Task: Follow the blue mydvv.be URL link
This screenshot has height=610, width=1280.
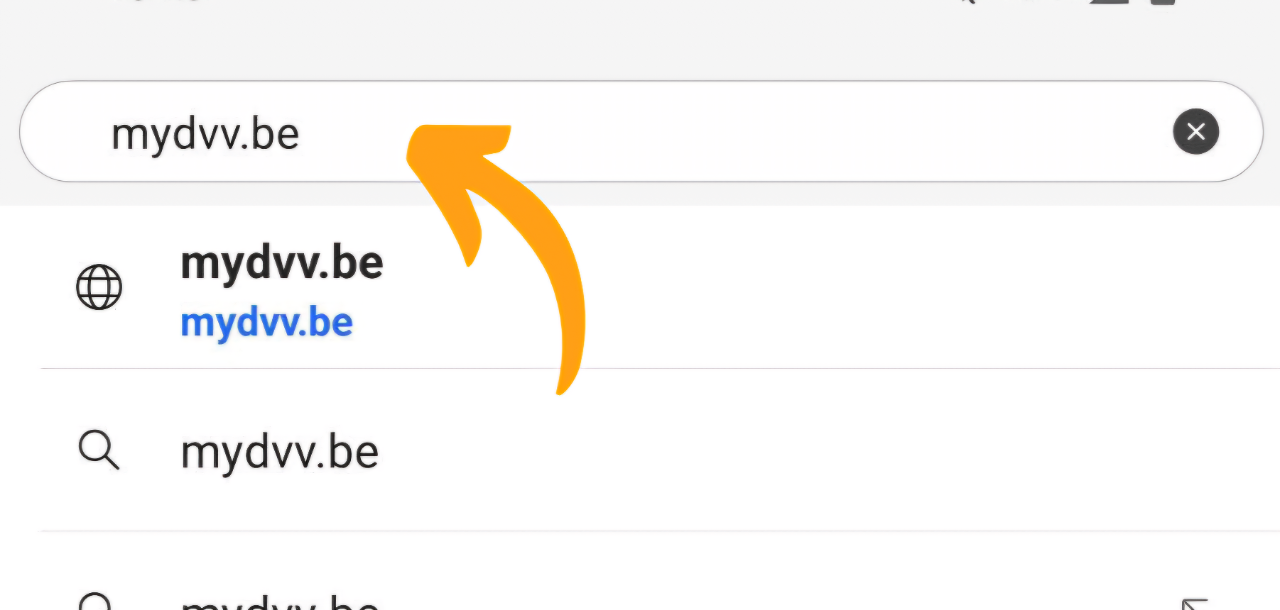Action: click(266, 323)
